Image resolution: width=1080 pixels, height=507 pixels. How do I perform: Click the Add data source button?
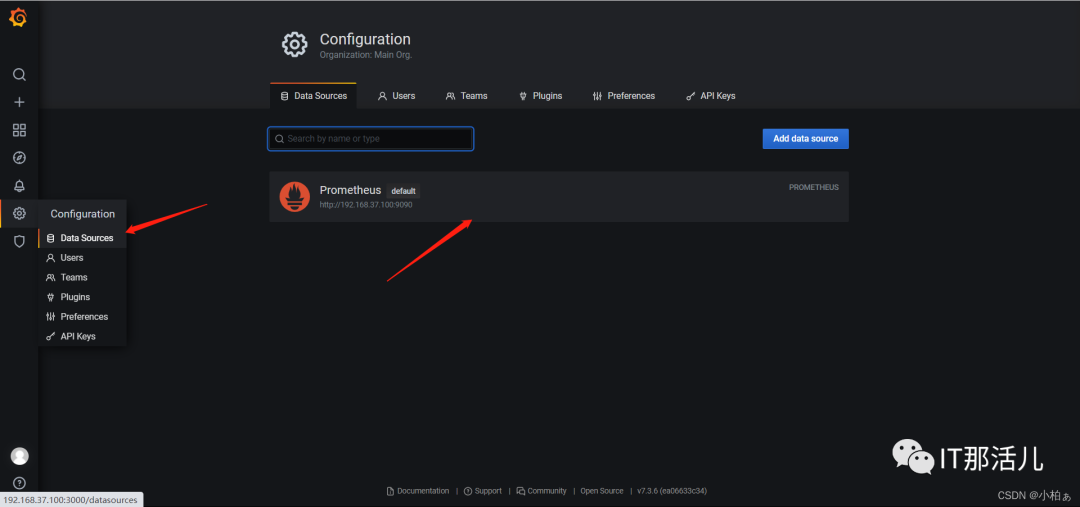tap(805, 138)
